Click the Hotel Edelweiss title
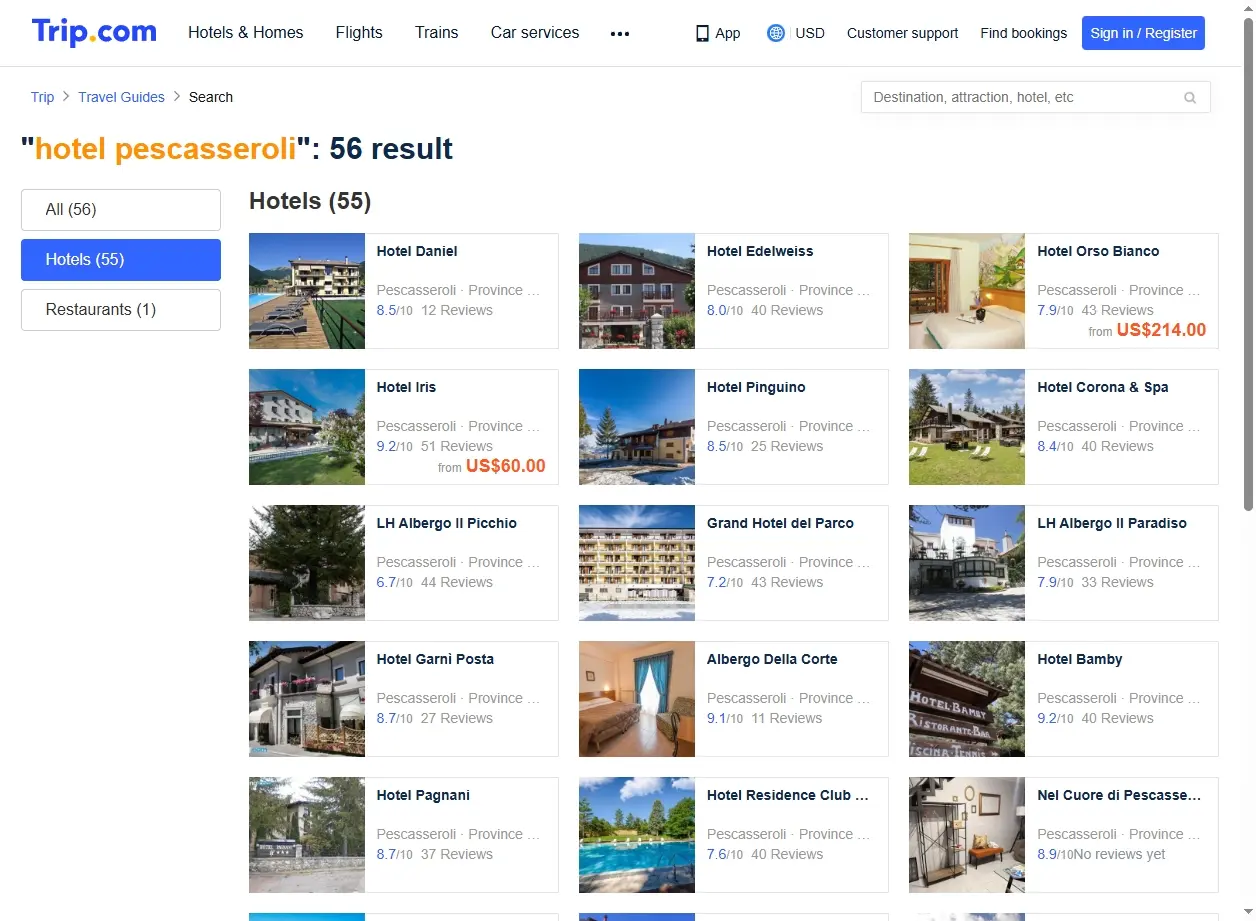Viewport: 1256px width, 921px height. [x=760, y=251]
